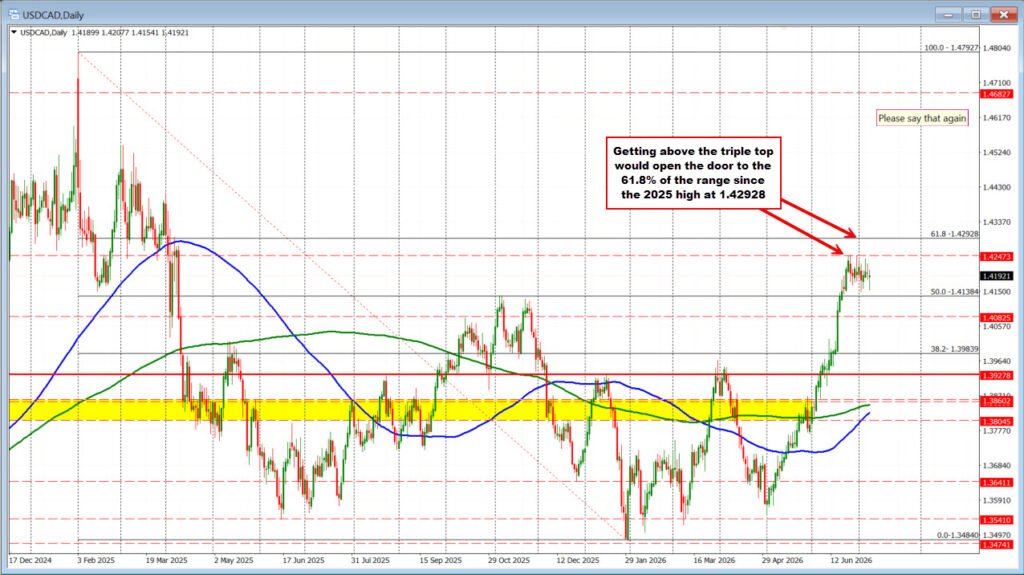
Task: Maximize the USDCAD,Daily chart window
Action: (975, 14)
